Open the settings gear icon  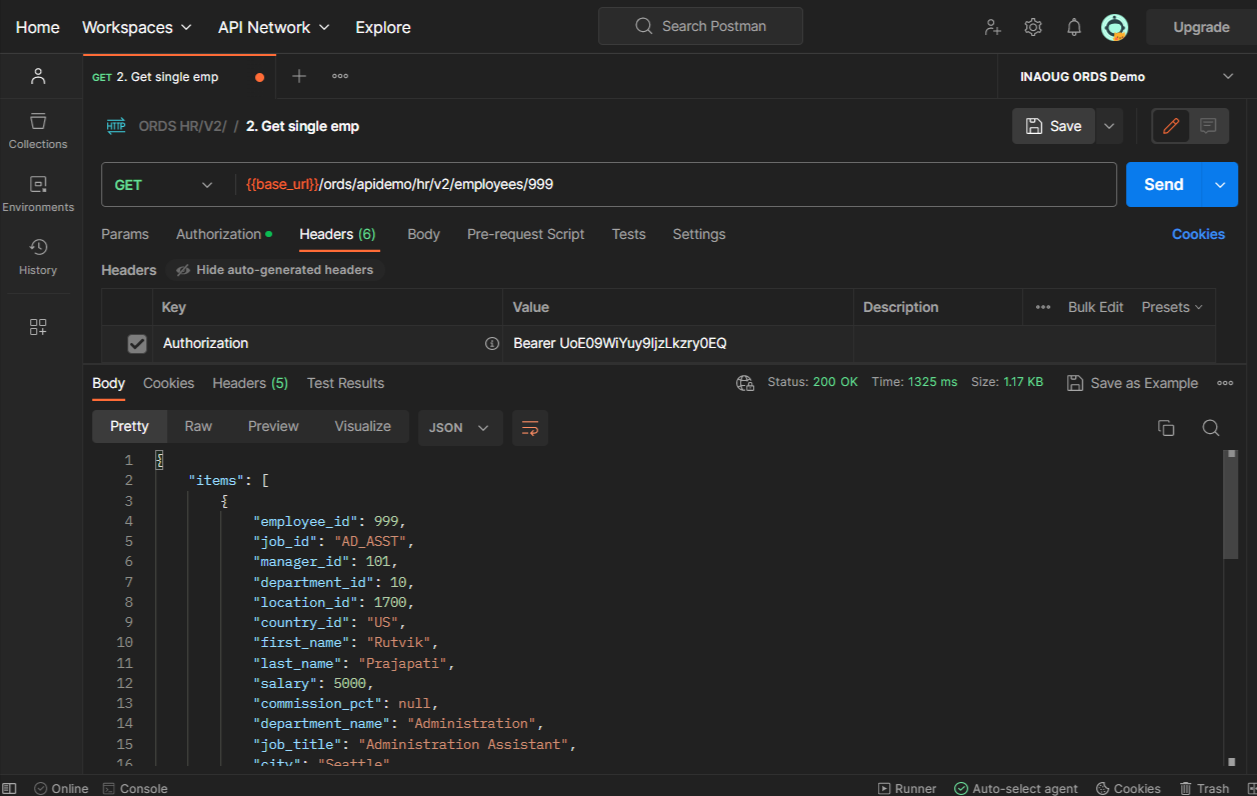click(1033, 27)
